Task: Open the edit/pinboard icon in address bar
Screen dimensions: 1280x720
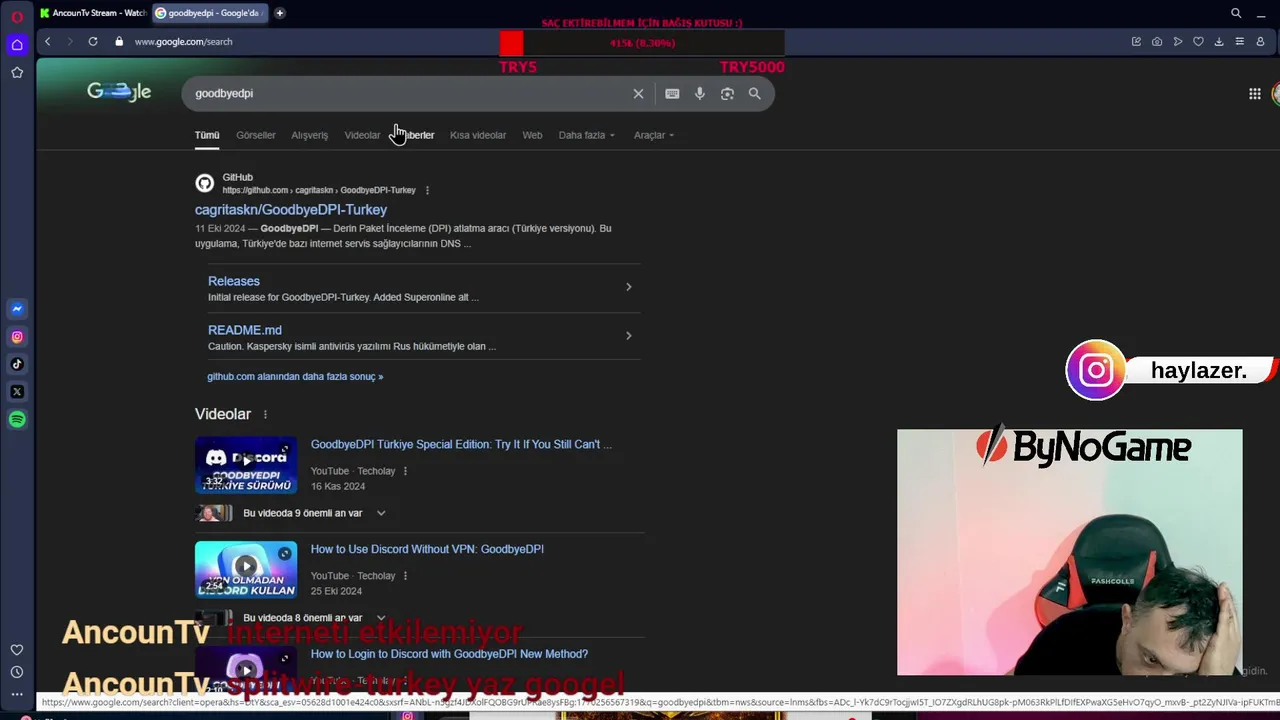Action: click(x=1136, y=42)
